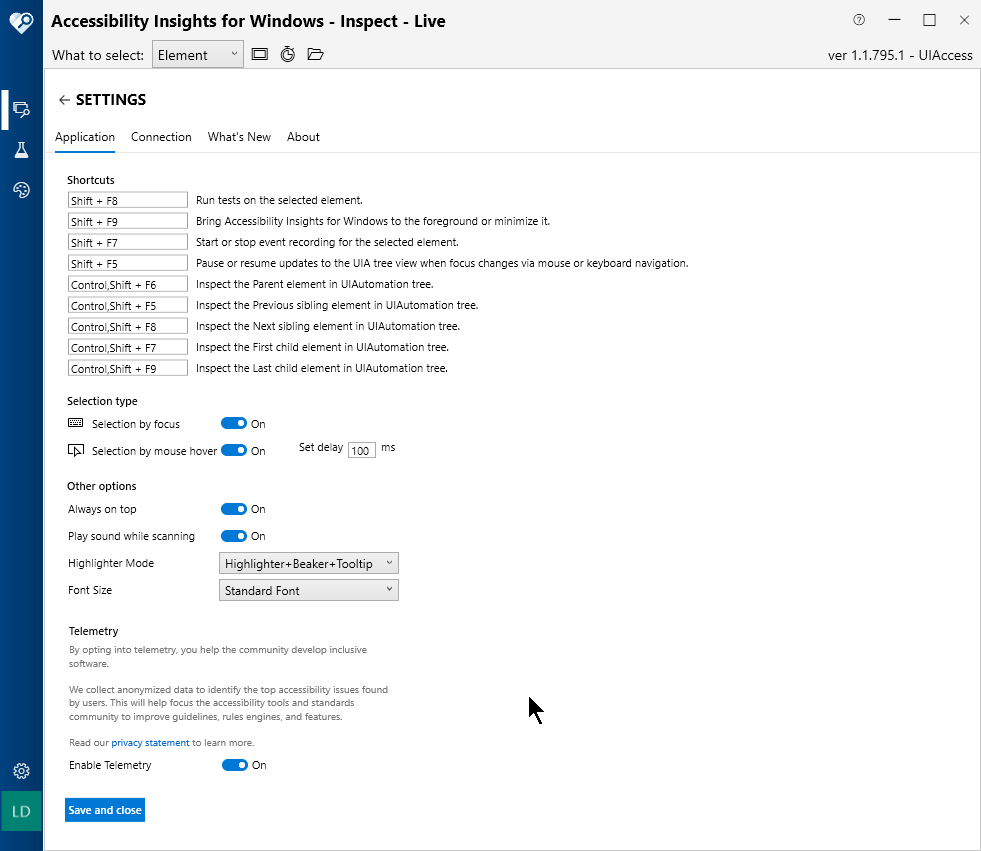Screen dimensions: 981x851
Task: Go back using the Settings arrow
Action: click(x=64, y=100)
